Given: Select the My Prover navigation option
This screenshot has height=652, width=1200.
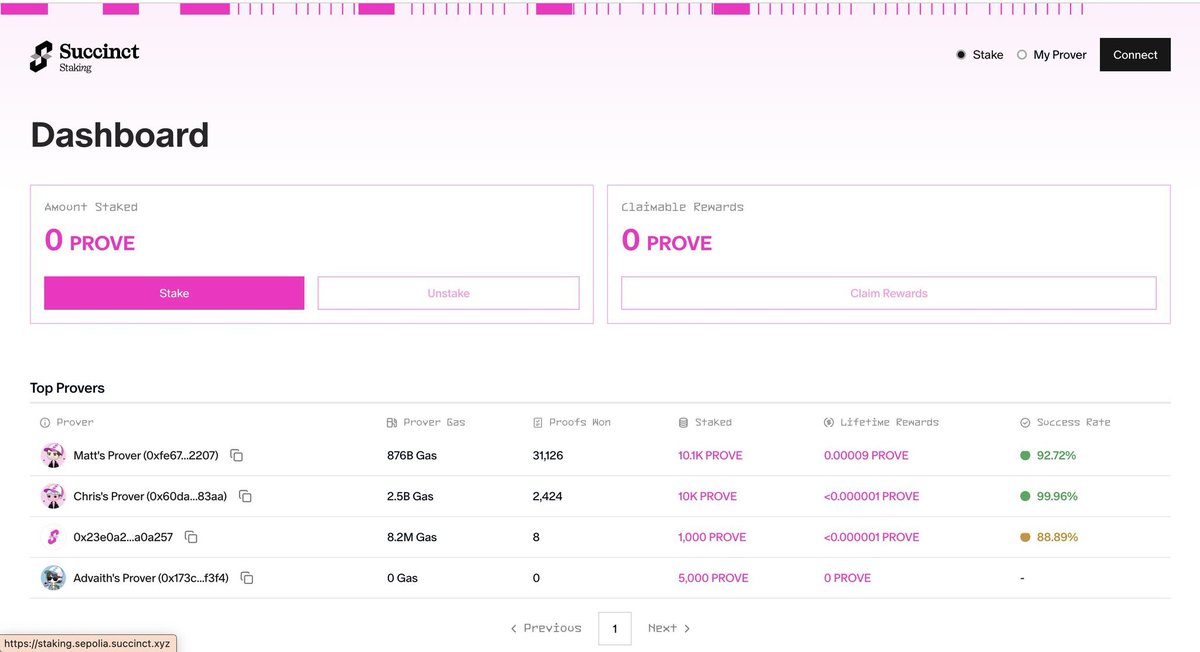Looking at the screenshot, I should pos(1052,55).
